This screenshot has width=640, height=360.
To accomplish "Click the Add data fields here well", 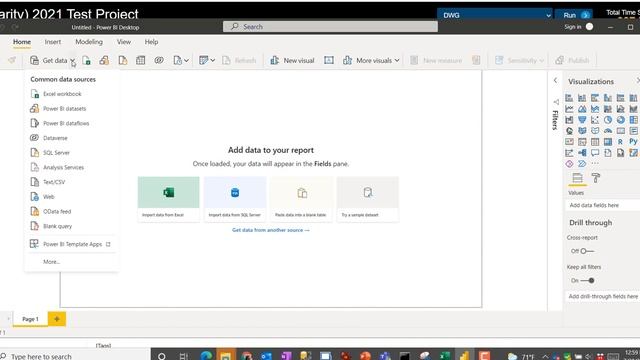I will [x=602, y=205].
